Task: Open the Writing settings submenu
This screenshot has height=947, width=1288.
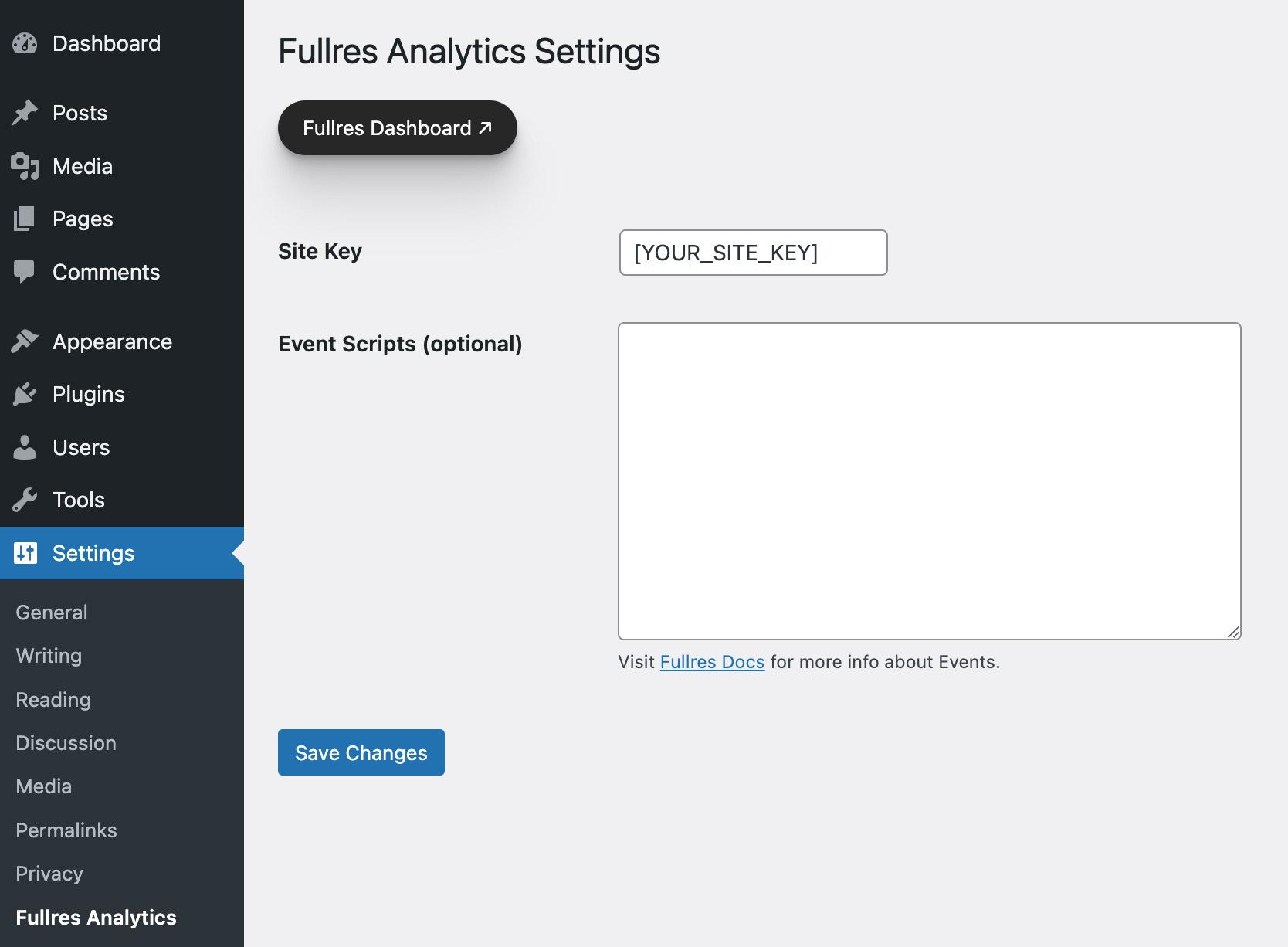Action: click(49, 656)
